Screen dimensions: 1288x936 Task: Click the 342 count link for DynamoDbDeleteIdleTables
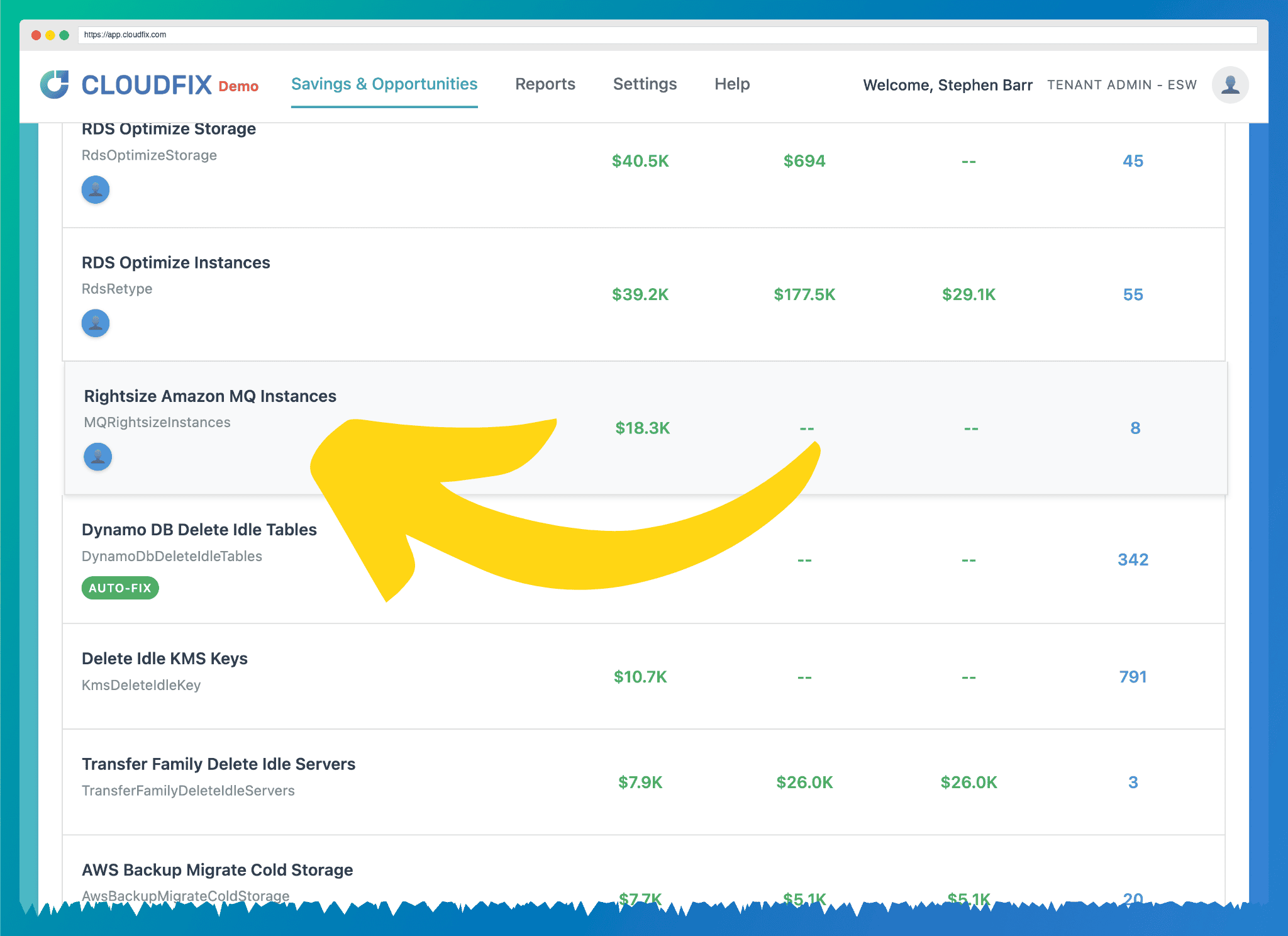coord(1132,559)
